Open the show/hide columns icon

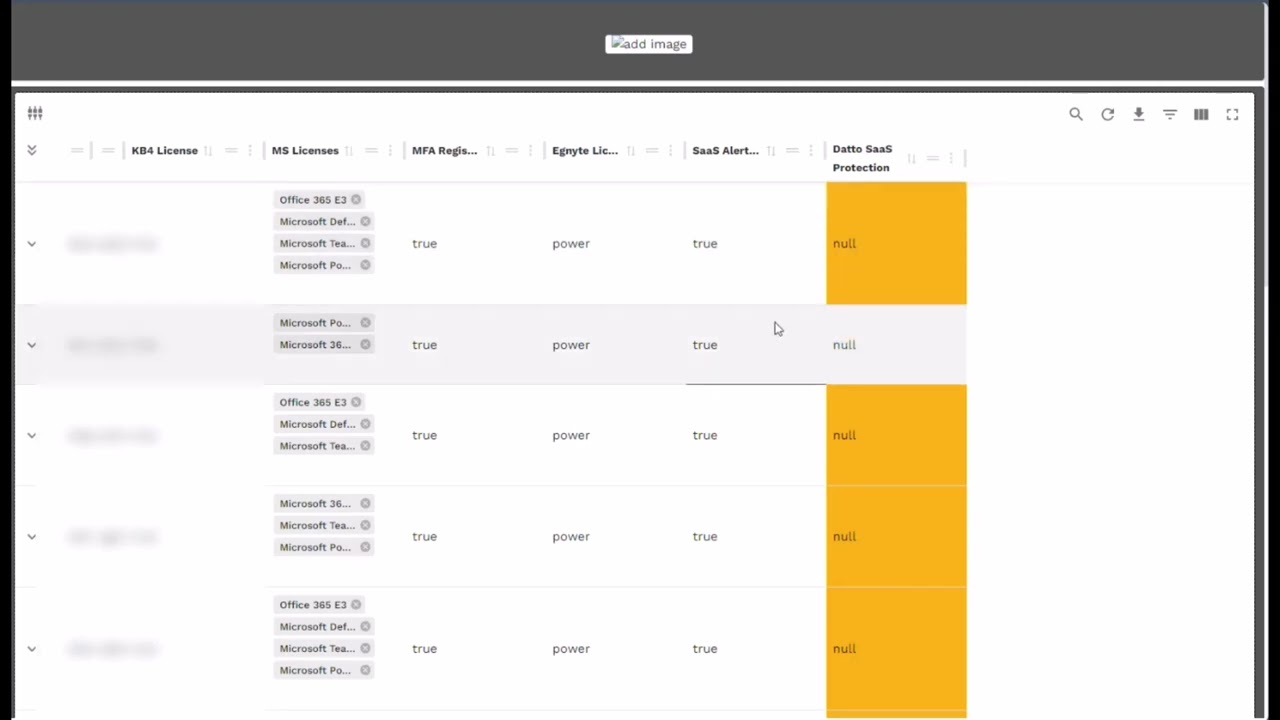1201,114
